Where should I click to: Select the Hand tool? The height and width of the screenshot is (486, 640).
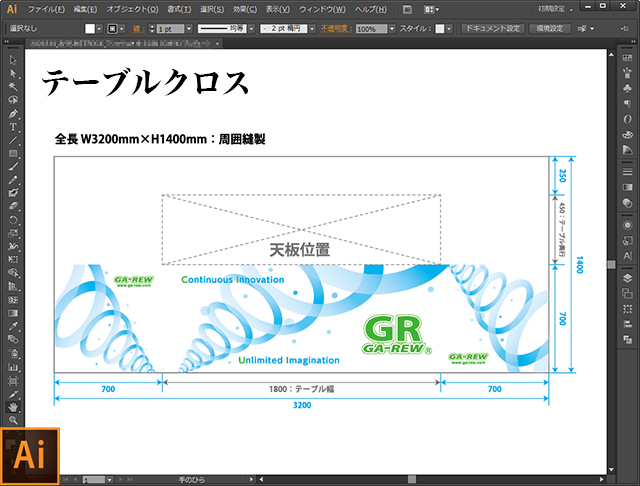13,407
